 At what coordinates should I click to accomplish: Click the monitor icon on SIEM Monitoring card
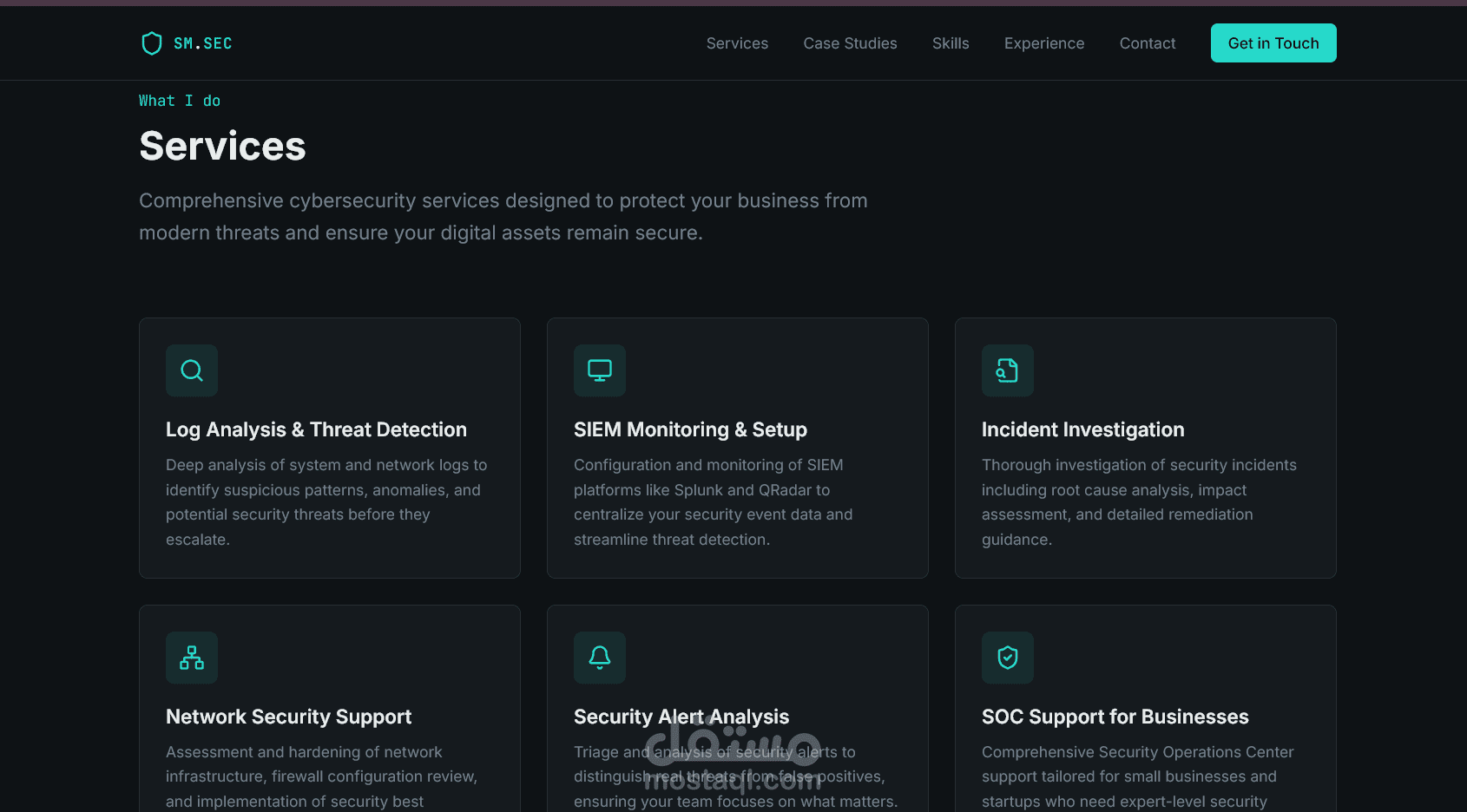click(600, 370)
